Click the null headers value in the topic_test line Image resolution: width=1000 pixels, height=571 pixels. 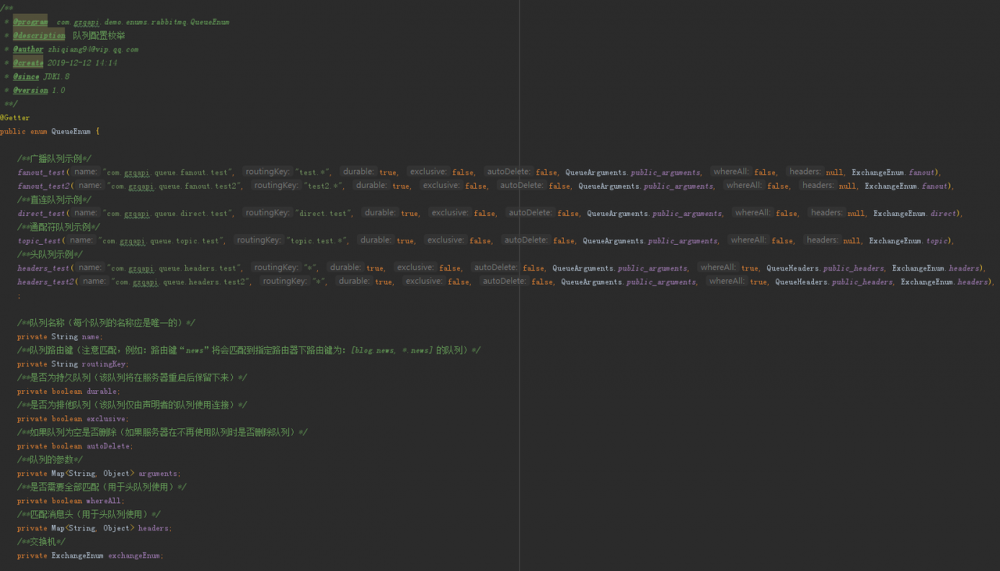click(x=851, y=241)
